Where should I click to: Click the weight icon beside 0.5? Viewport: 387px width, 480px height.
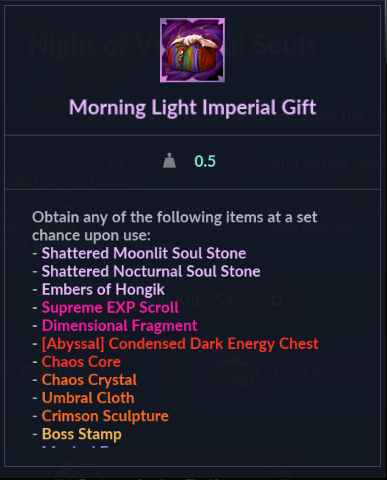pyautogui.click(x=169, y=161)
